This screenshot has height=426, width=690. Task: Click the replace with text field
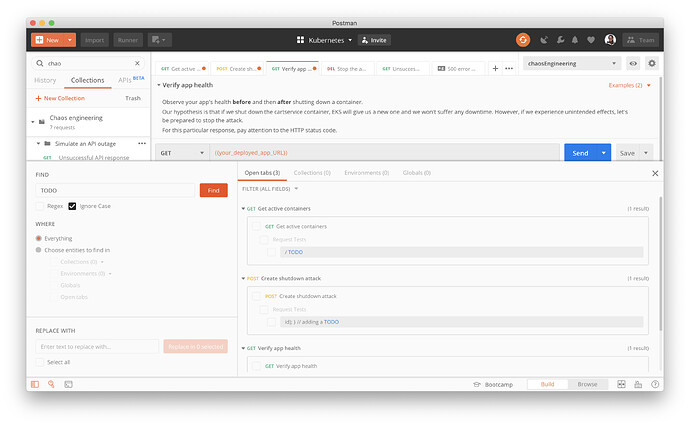coord(97,347)
